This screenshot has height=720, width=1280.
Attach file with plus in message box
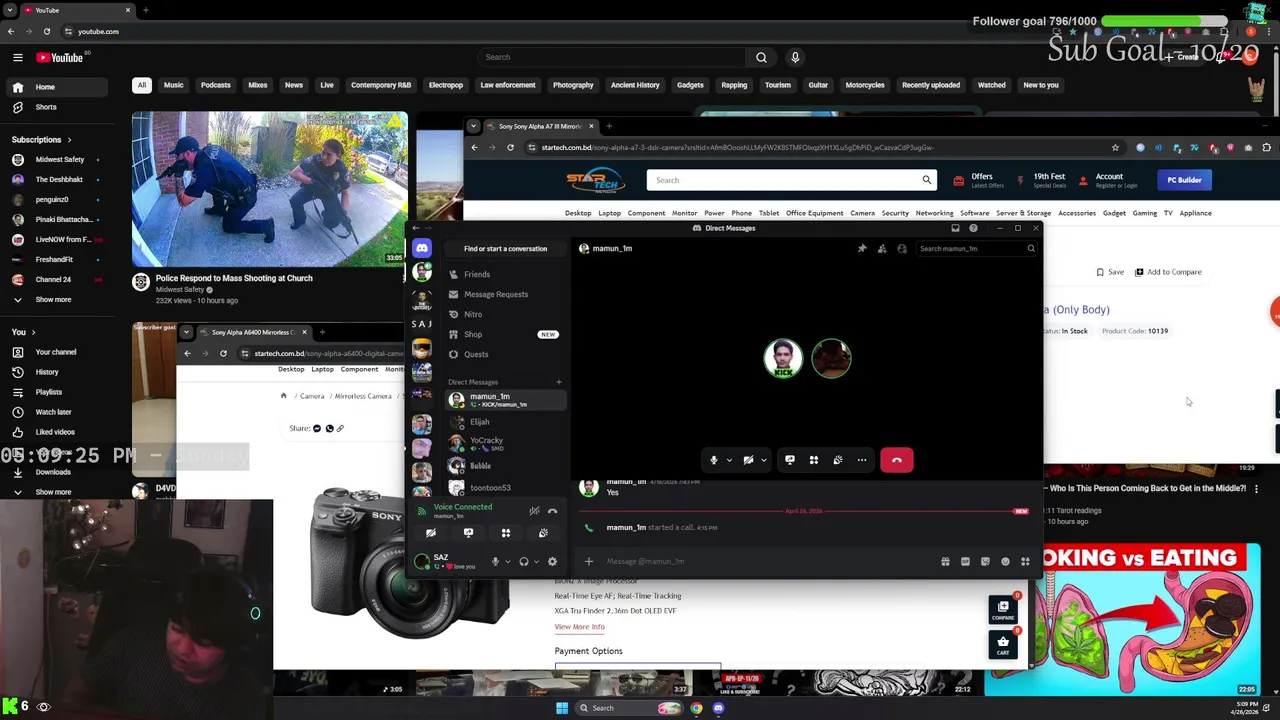589,561
